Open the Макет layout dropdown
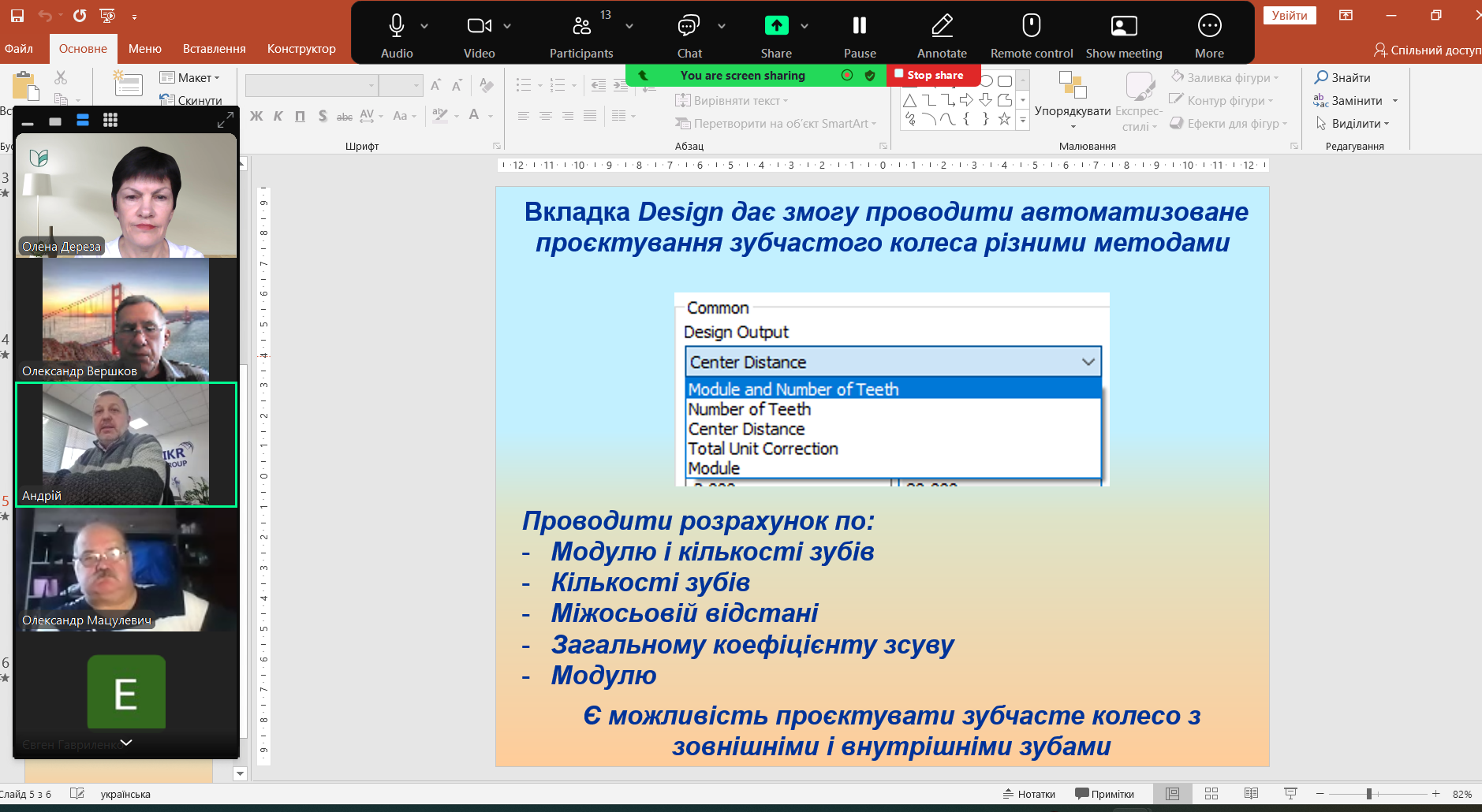This screenshot has width=1482, height=812. pos(190,77)
